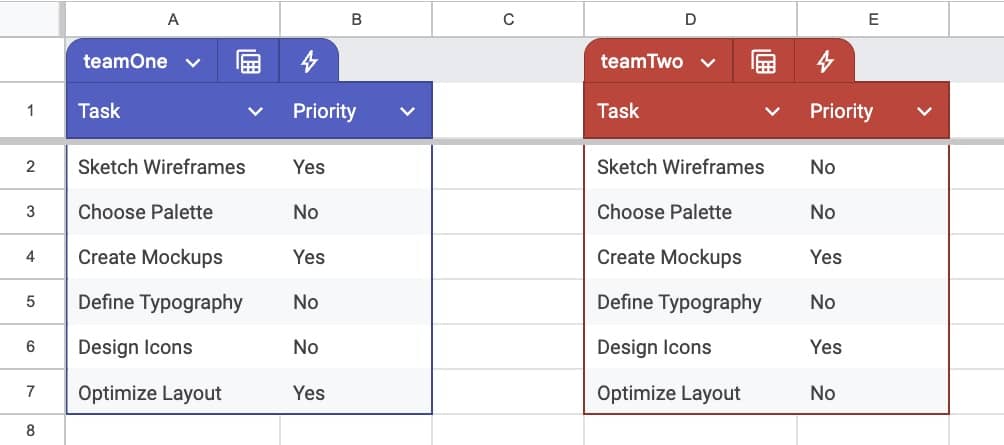Click teamTwo Create Mockups priority Yes cell
Viewport: 1004px width, 445px height.
826,257
